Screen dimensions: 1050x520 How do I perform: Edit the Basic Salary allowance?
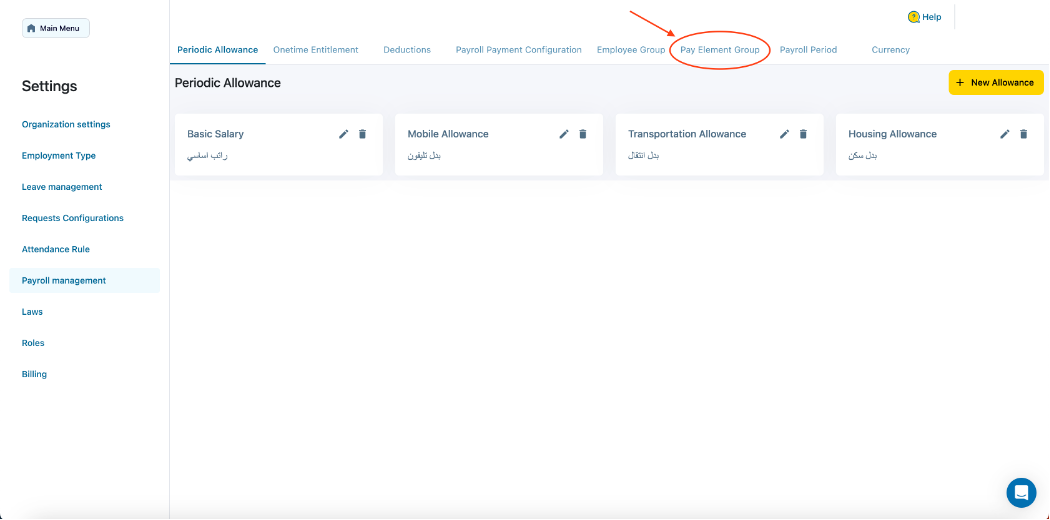point(344,134)
